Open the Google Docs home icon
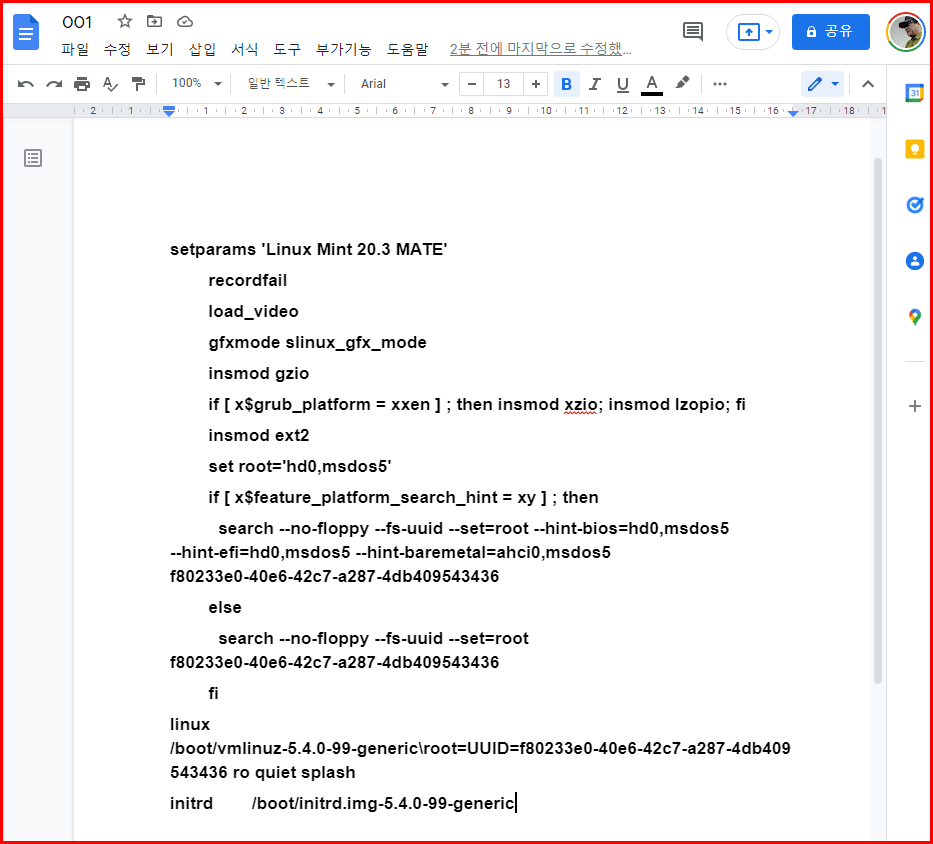 tap(26, 33)
